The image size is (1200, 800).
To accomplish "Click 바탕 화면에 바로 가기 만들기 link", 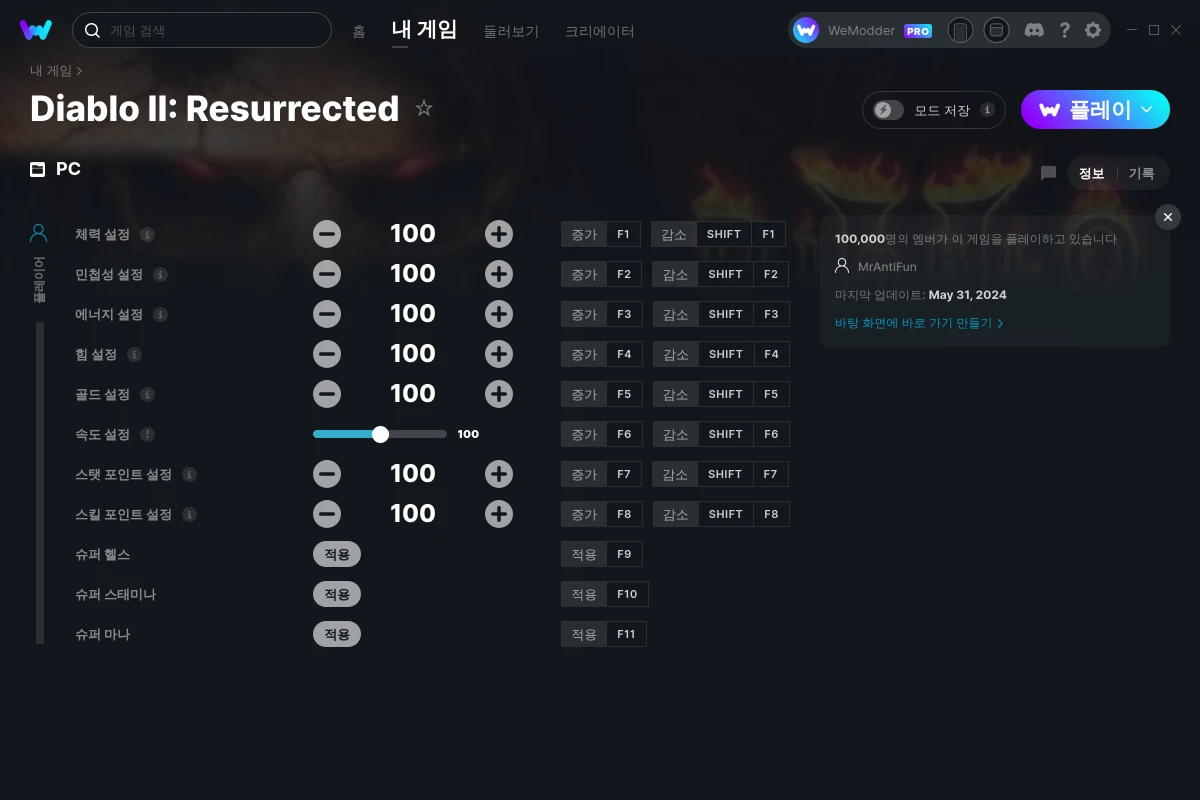I will (x=918, y=323).
